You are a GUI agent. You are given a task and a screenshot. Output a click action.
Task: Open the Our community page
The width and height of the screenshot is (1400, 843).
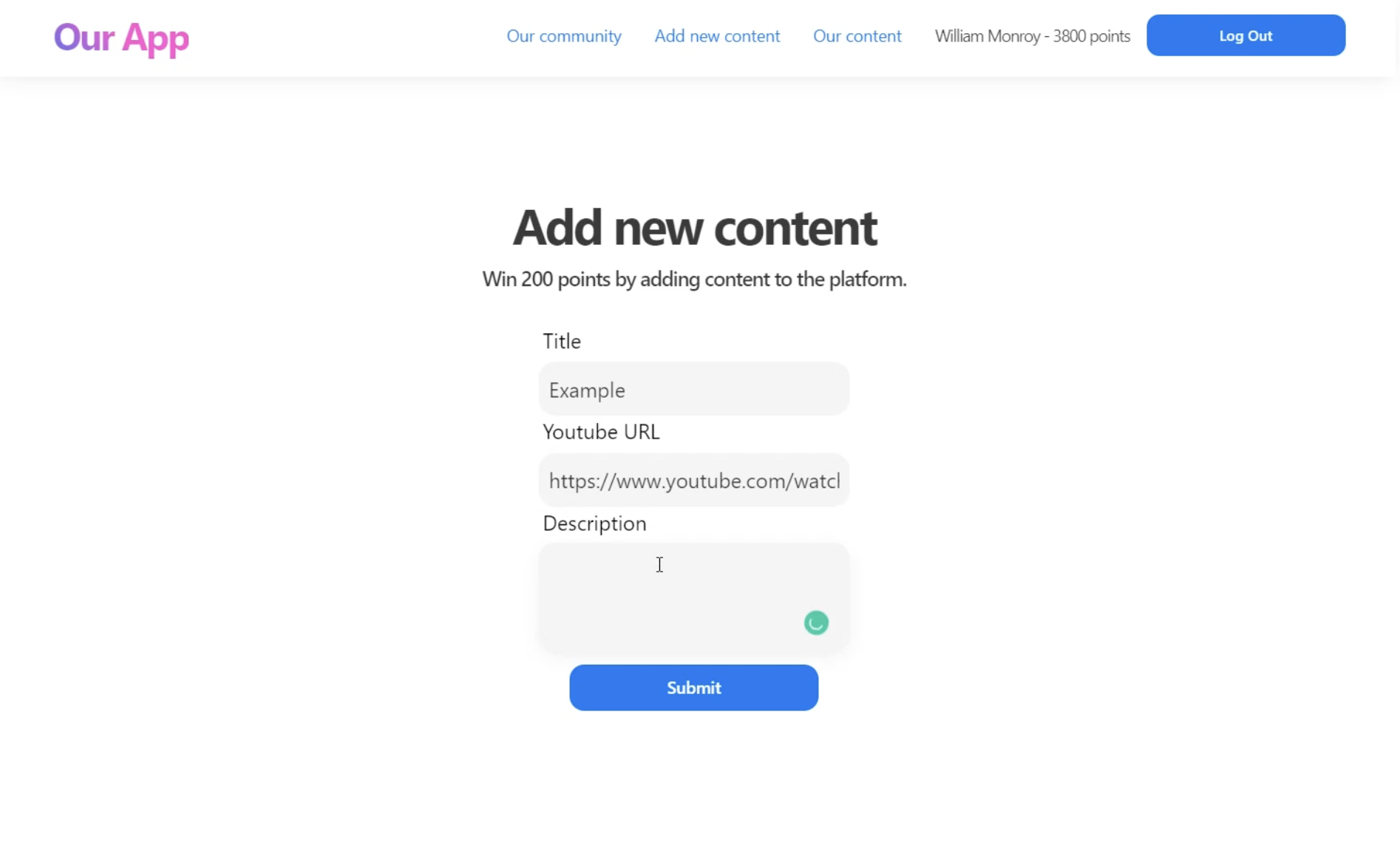(564, 35)
